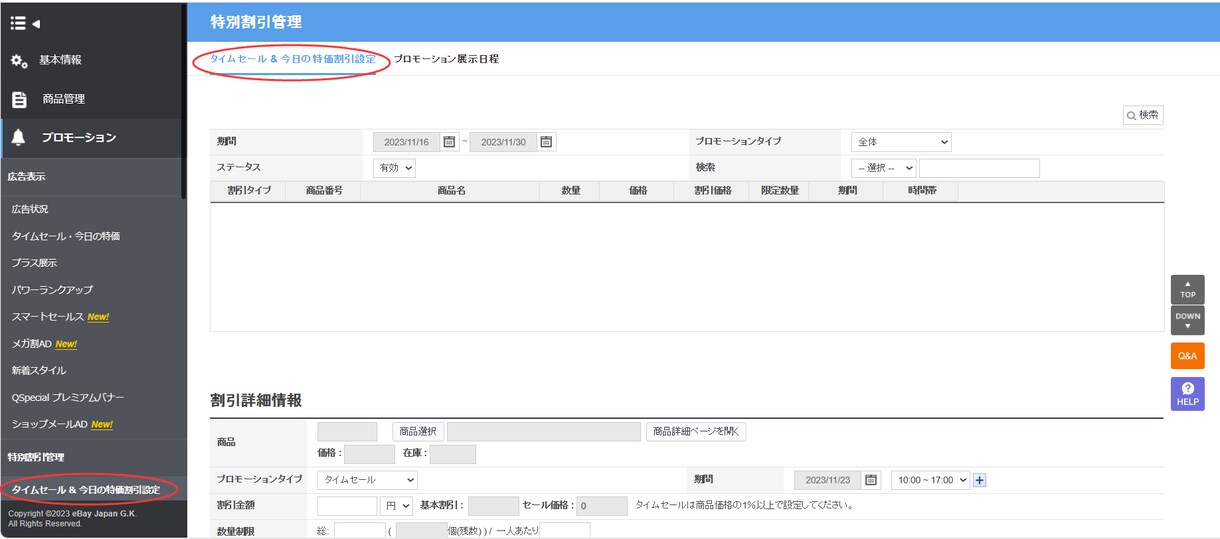This screenshot has height=539, width=1220.
Task: Open プロモーション menu in sidebar
Action: (79, 138)
